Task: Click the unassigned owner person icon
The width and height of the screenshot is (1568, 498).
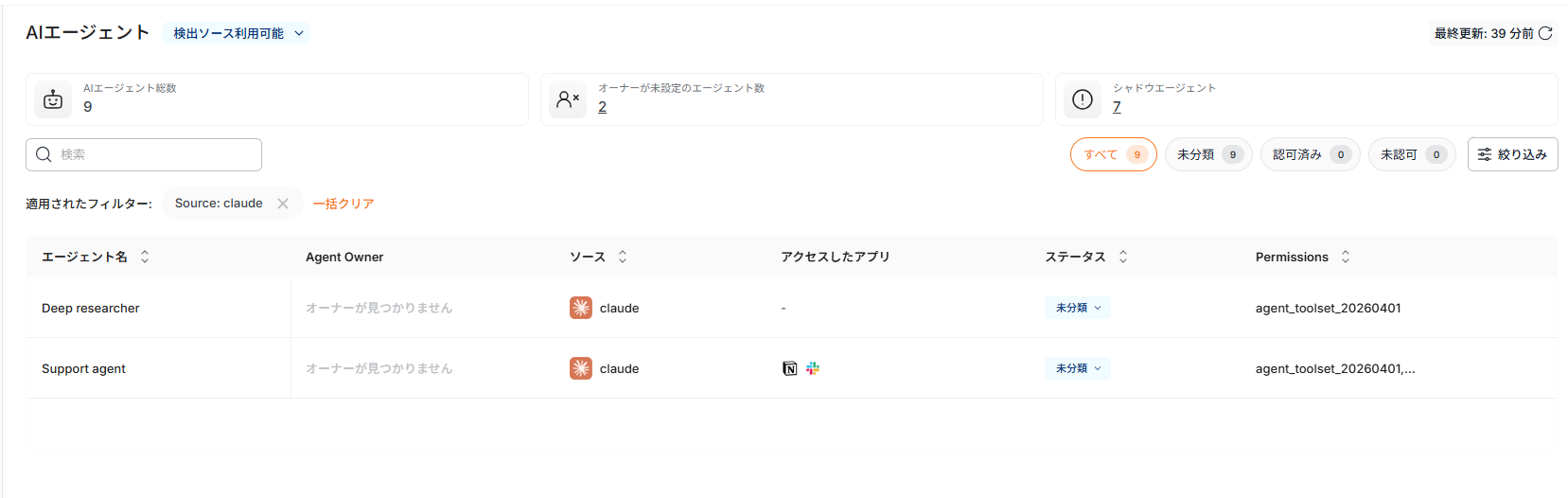Action: pyautogui.click(x=568, y=99)
